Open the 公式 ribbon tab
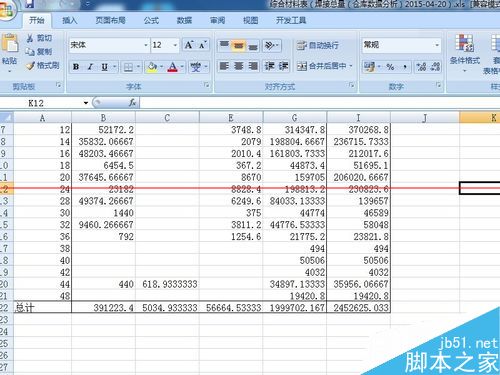500x375 pixels. pos(151,20)
